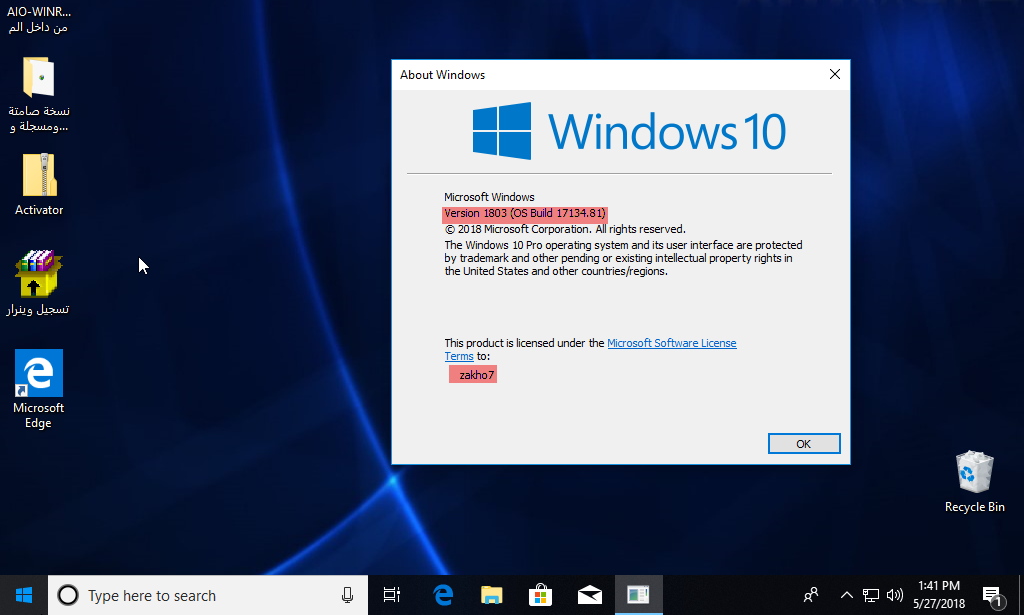Select the Recycle Bin desktop icon
Screen dimensions: 1024x615
pyautogui.click(x=974, y=482)
